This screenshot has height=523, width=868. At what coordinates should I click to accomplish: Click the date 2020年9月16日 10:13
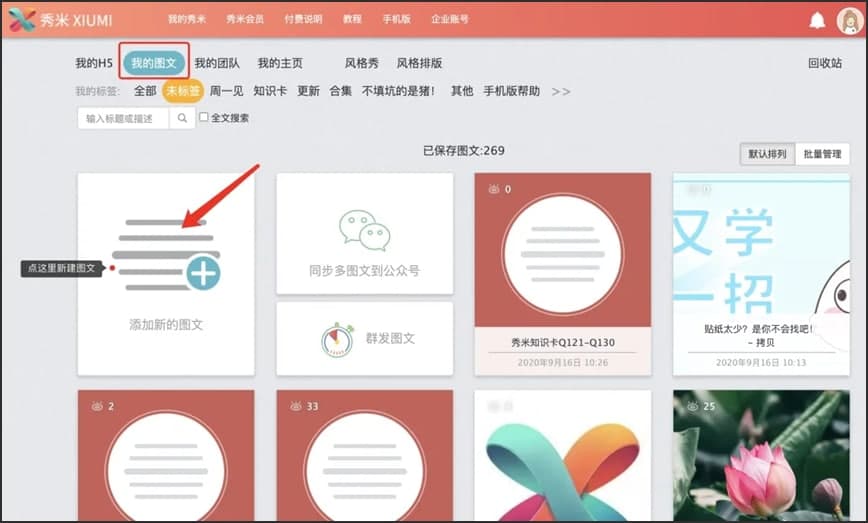[761, 363]
